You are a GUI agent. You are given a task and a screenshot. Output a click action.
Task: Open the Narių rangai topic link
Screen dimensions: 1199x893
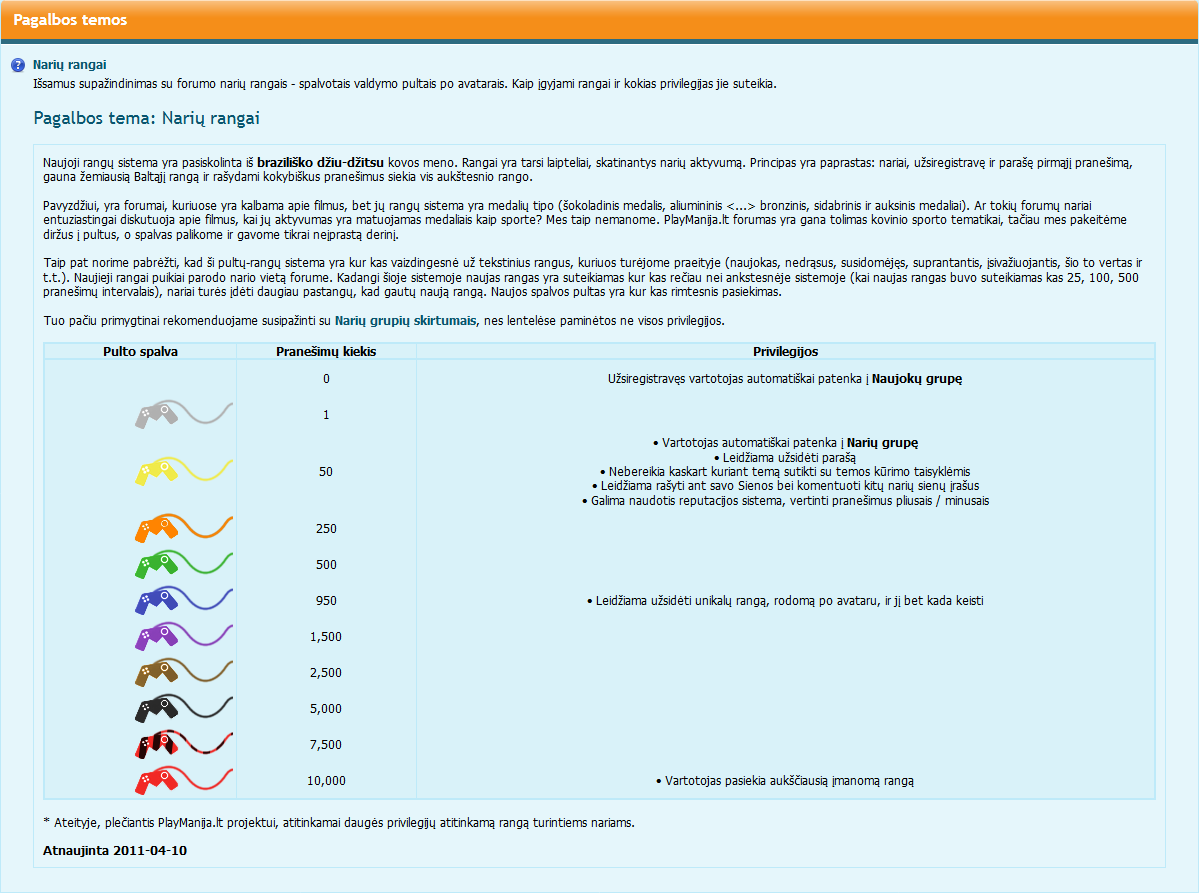click(70, 65)
